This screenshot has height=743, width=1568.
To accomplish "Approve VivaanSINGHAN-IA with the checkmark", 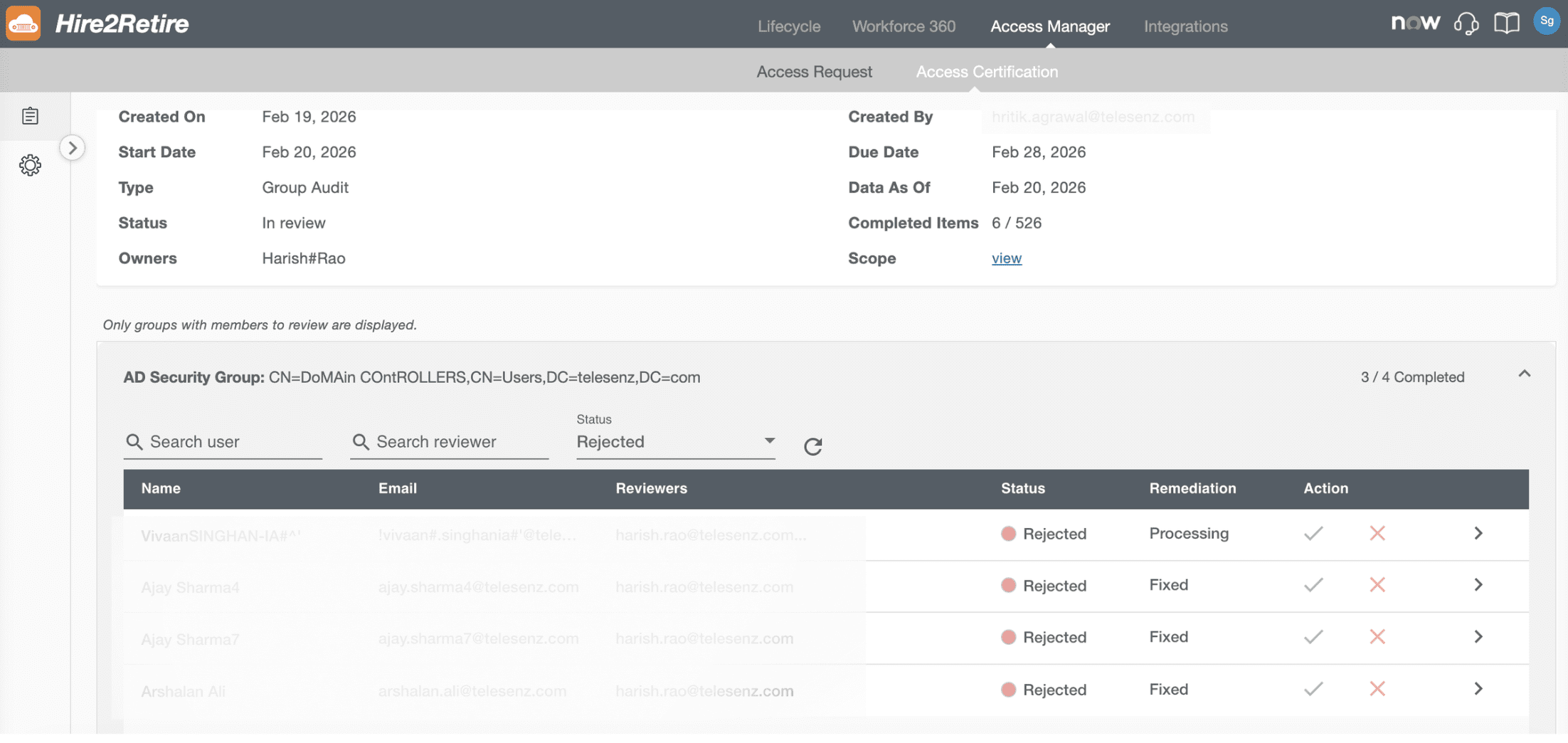I will click(x=1314, y=534).
